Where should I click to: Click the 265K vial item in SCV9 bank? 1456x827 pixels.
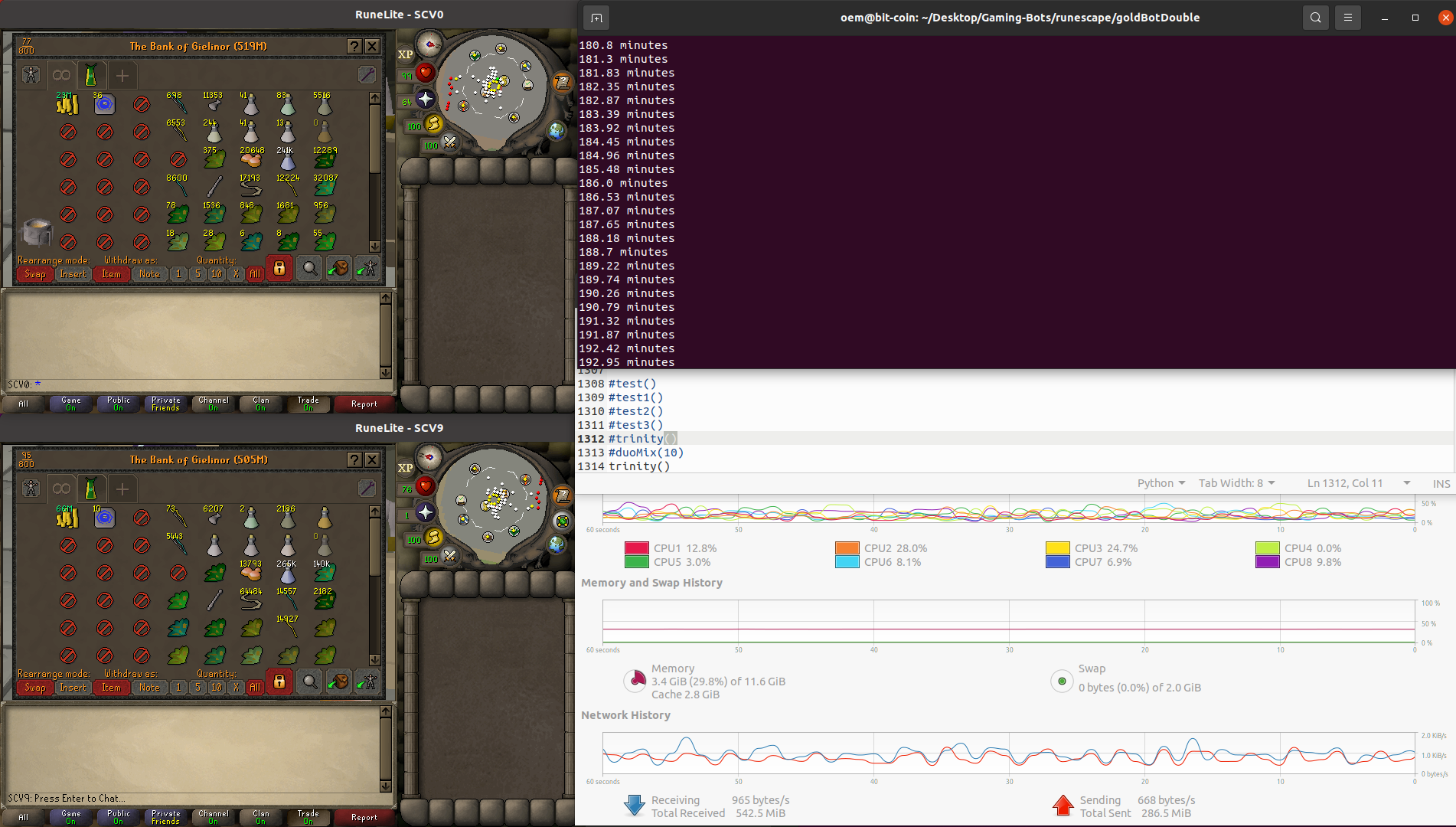tap(287, 573)
